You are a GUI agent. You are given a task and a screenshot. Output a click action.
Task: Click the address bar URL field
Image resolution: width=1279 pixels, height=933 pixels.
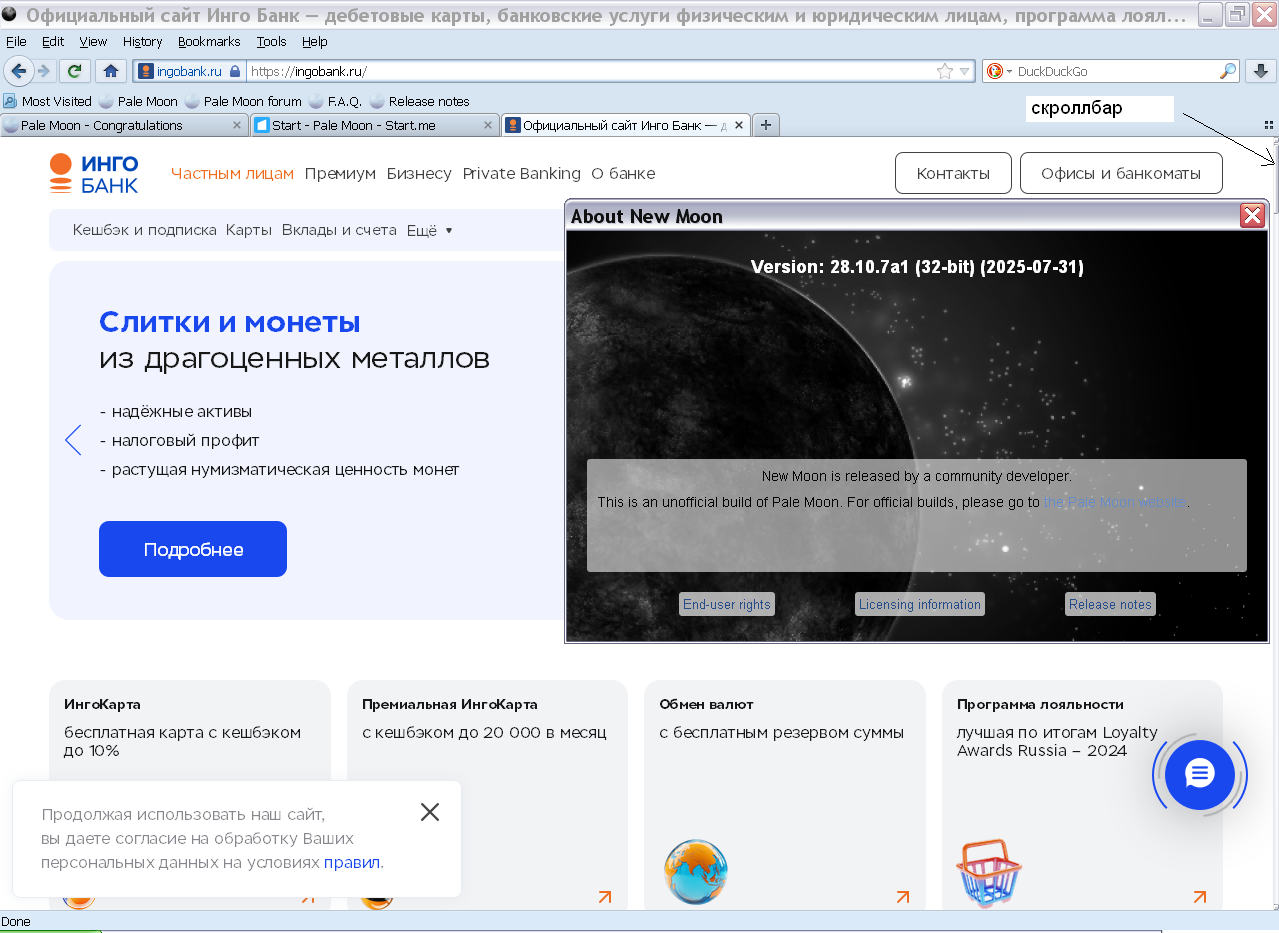pos(590,71)
